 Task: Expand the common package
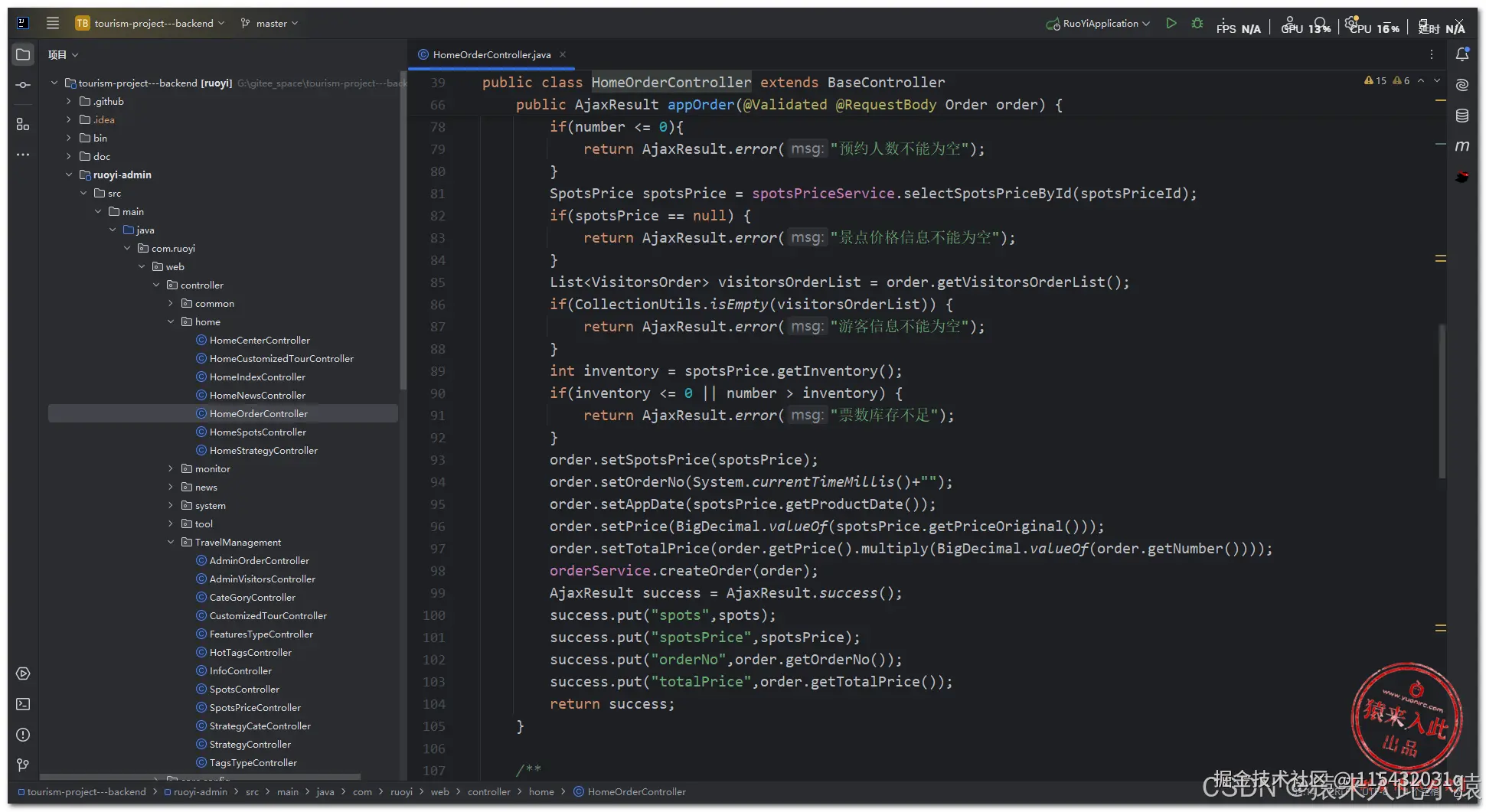(x=171, y=303)
